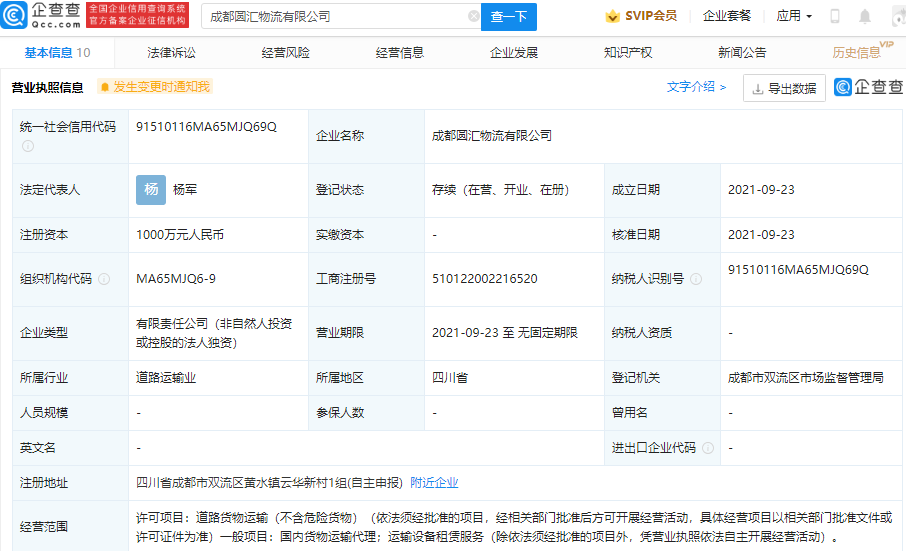Expand the 应用 dropdown menu
The image size is (906, 551).
pyautogui.click(x=794, y=17)
